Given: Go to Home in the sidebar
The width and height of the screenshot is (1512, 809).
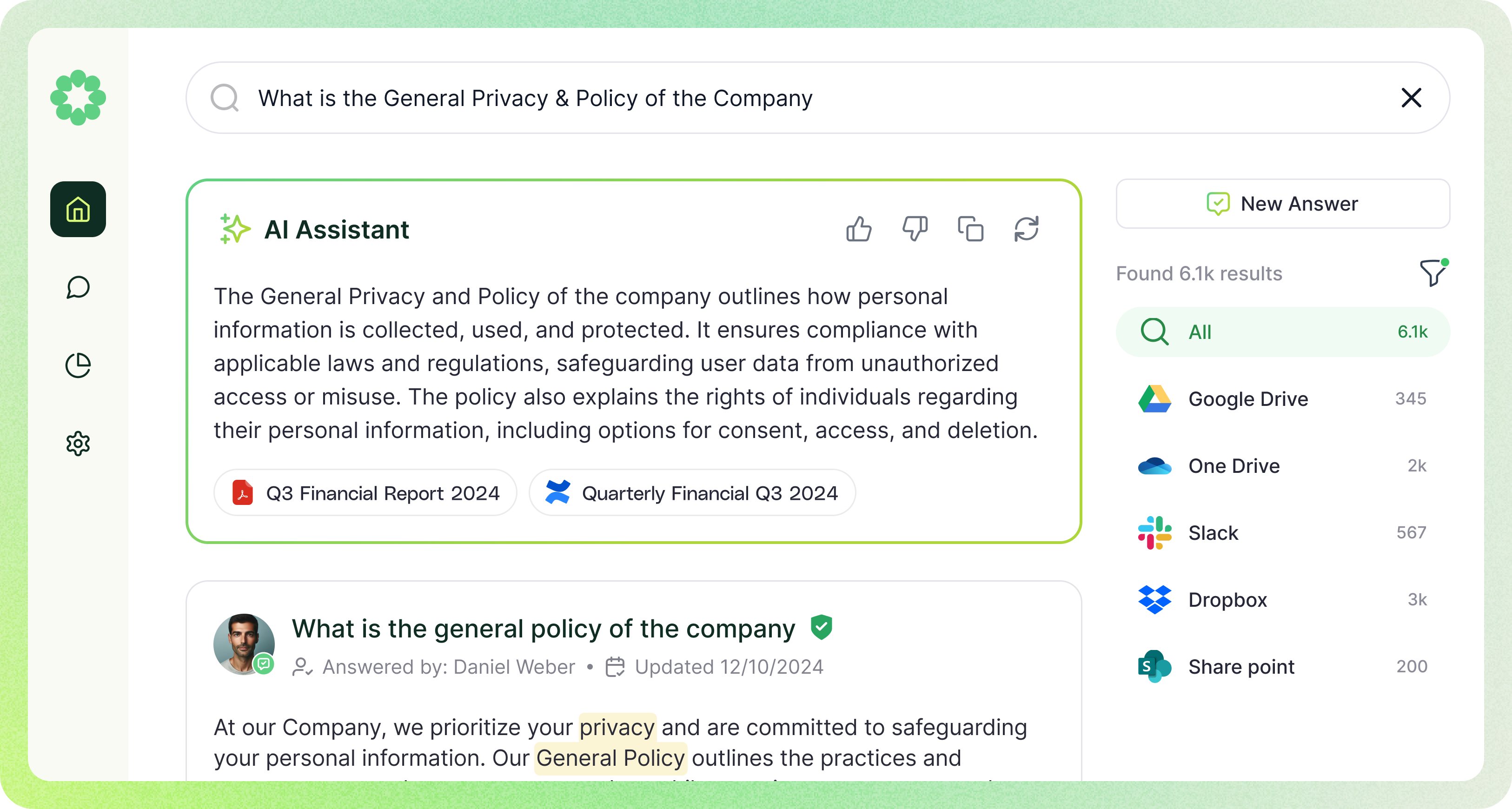Looking at the screenshot, I should (78, 210).
